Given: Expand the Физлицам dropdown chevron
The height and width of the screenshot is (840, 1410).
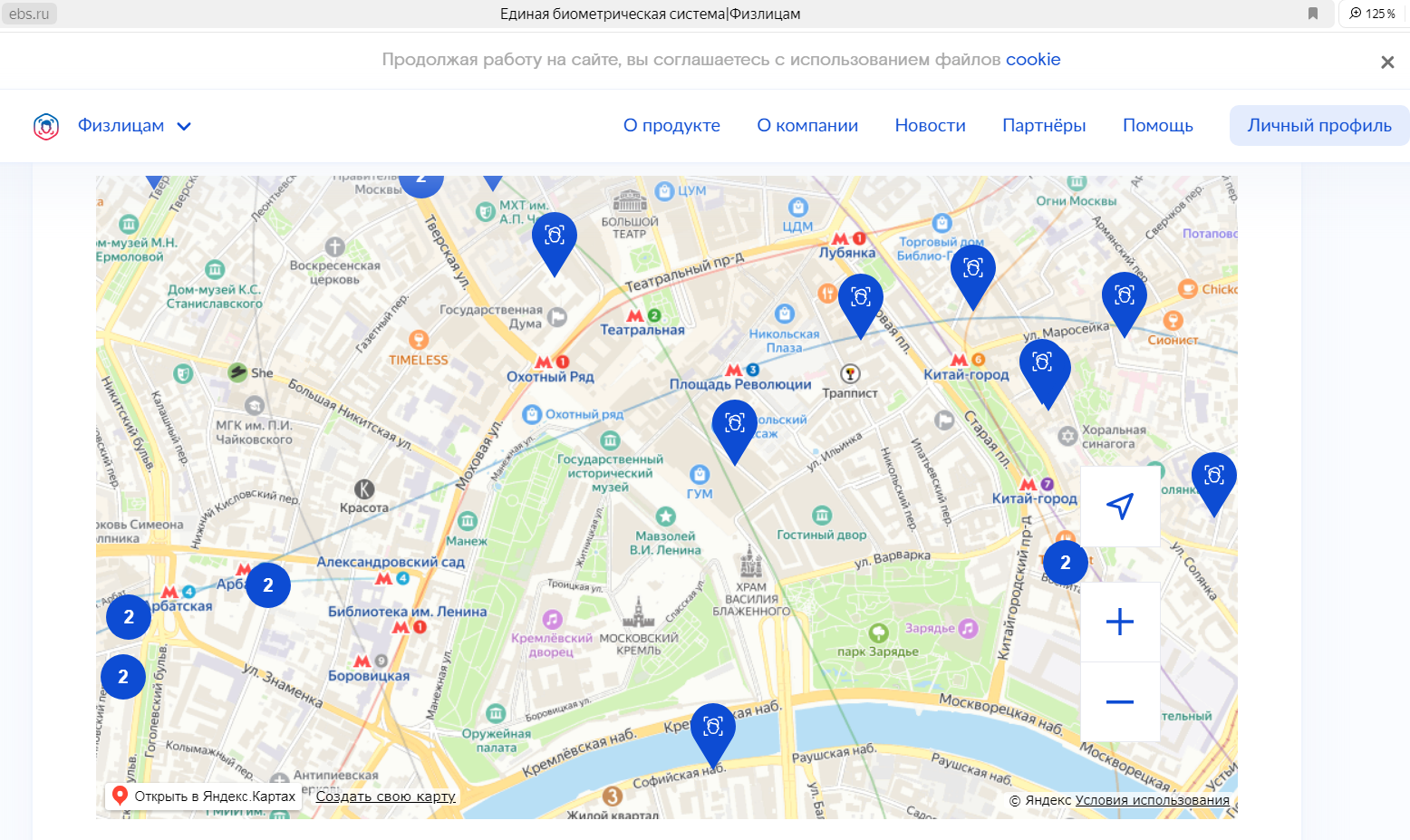Looking at the screenshot, I should (184, 126).
